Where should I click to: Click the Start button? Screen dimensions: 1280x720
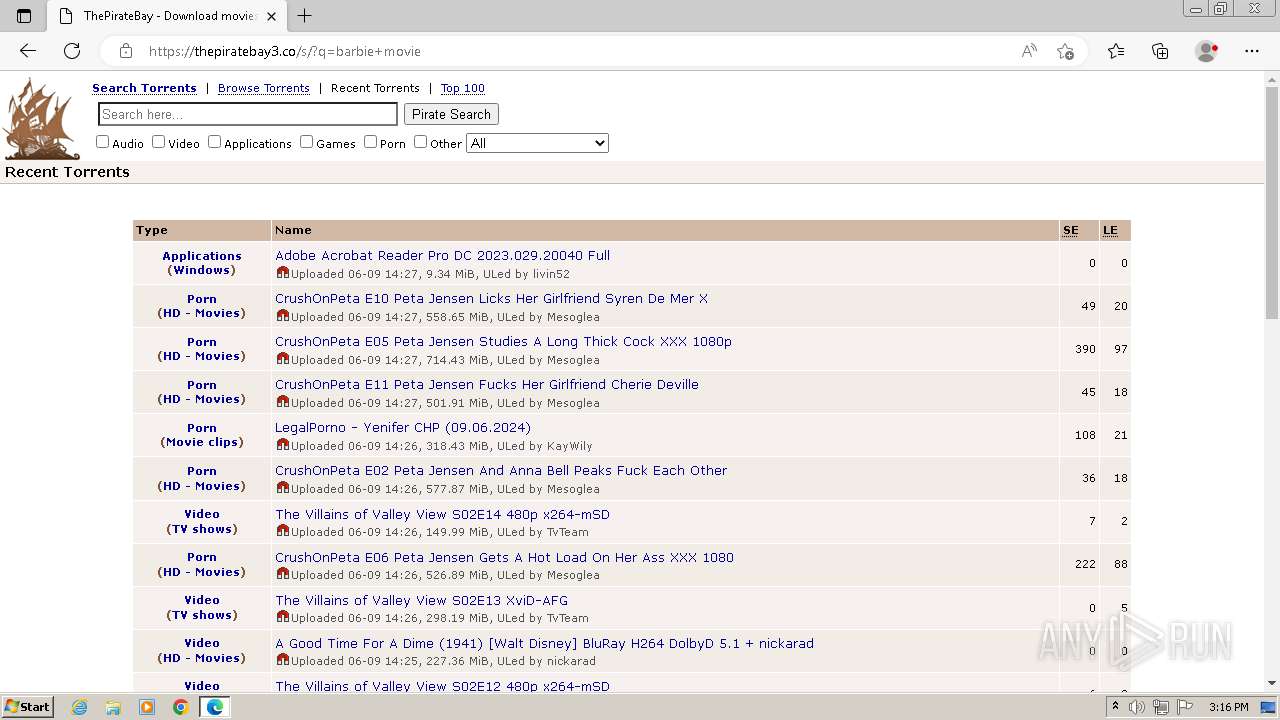click(x=27, y=707)
